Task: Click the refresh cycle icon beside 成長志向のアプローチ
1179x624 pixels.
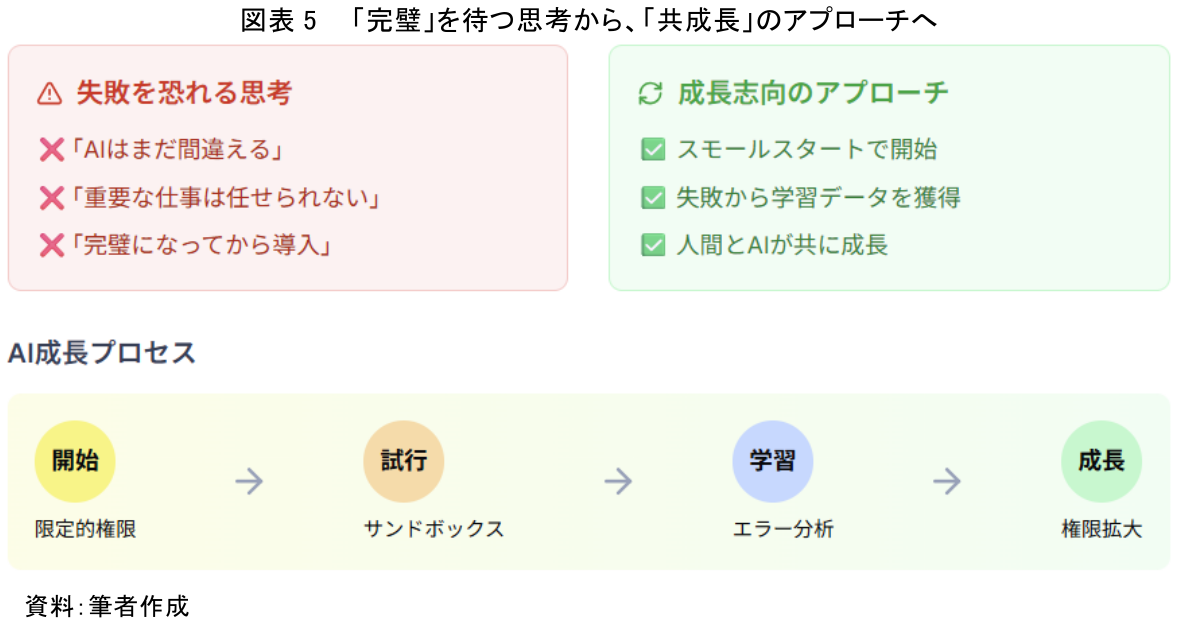Action: [x=650, y=94]
